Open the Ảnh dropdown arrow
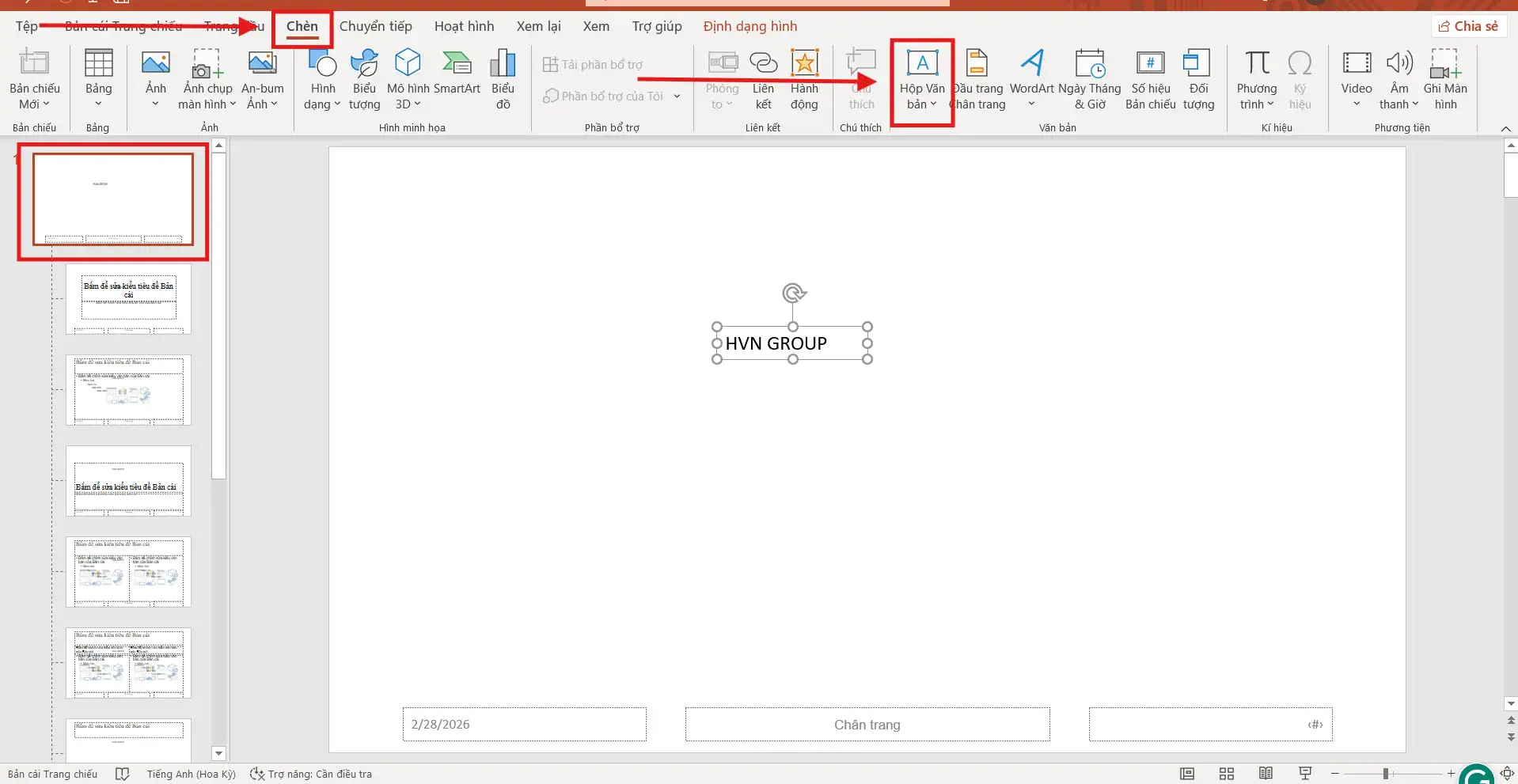 (x=155, y=104)
